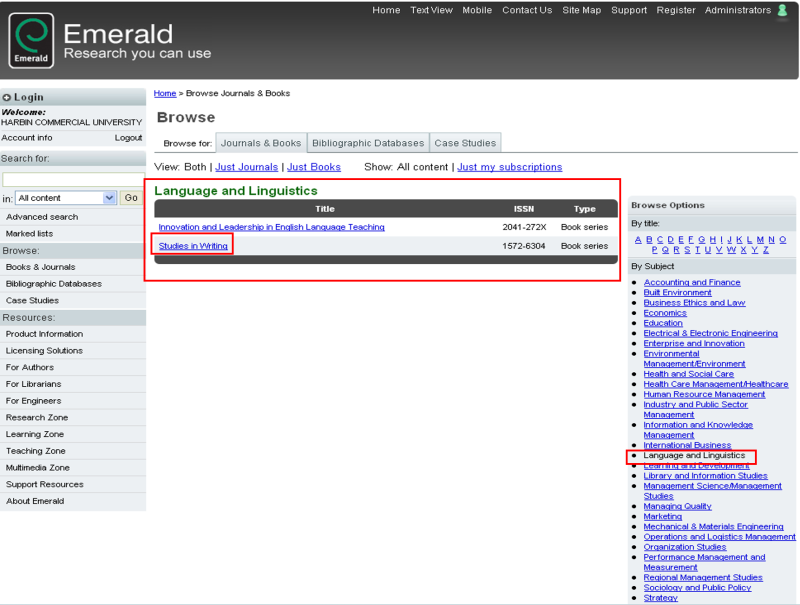Open the Administrators page
Viewport: 800px width, 605px height.
(x=738, y=10)
